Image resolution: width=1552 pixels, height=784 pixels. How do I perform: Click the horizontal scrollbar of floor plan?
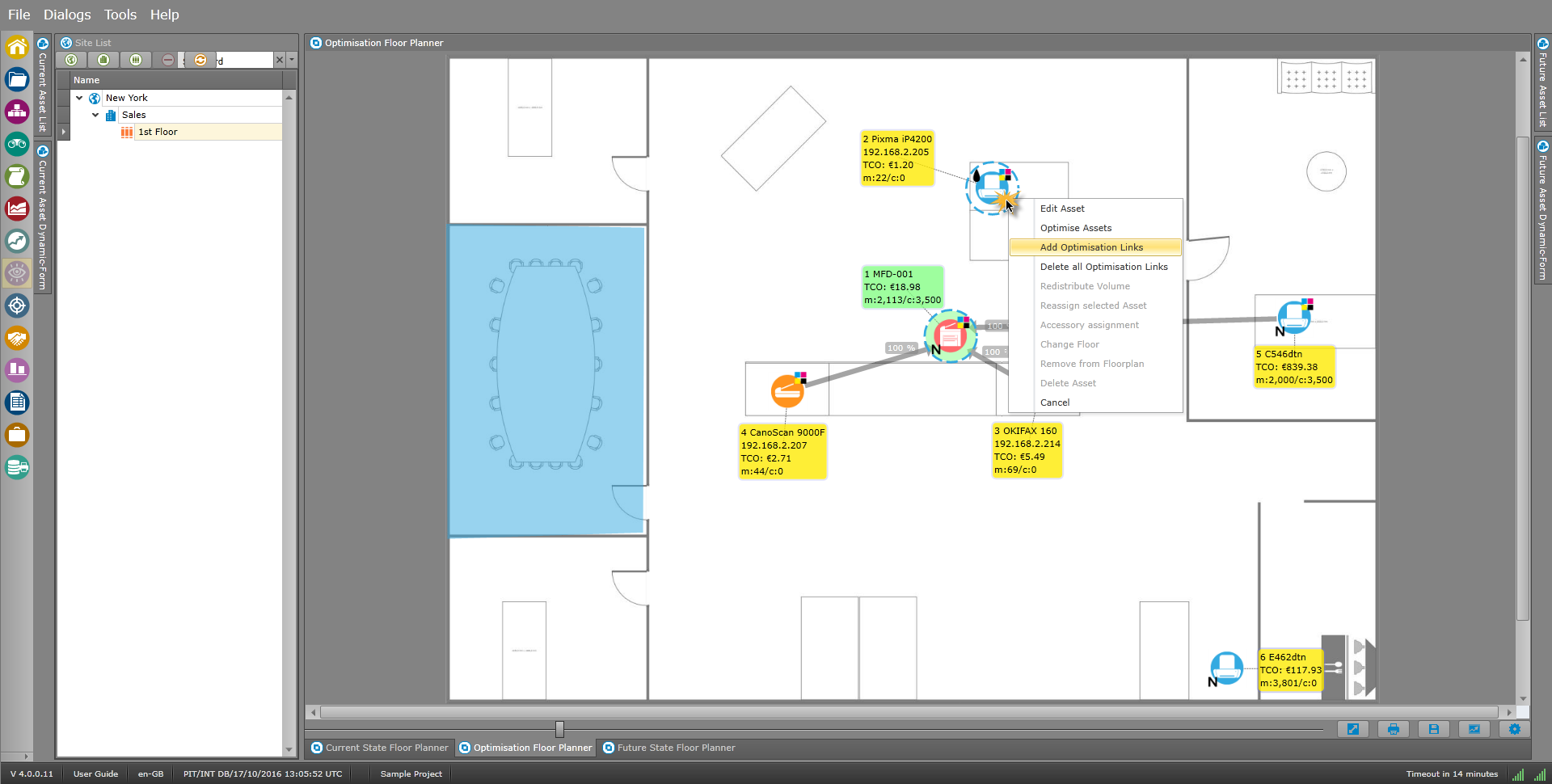909,712
